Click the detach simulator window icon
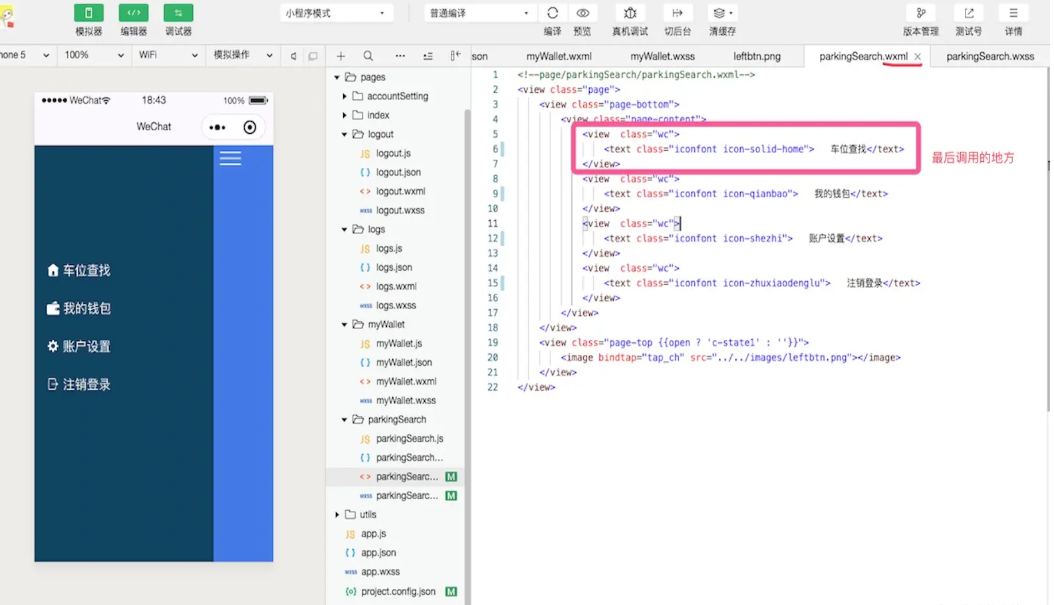Image resolution: width=1054 pixels, height=605 pixels. pos(313,56)
